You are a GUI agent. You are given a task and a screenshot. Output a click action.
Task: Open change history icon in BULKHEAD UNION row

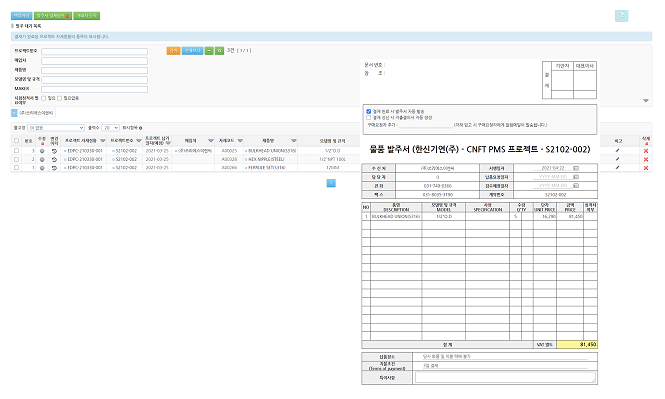(54, 151)
